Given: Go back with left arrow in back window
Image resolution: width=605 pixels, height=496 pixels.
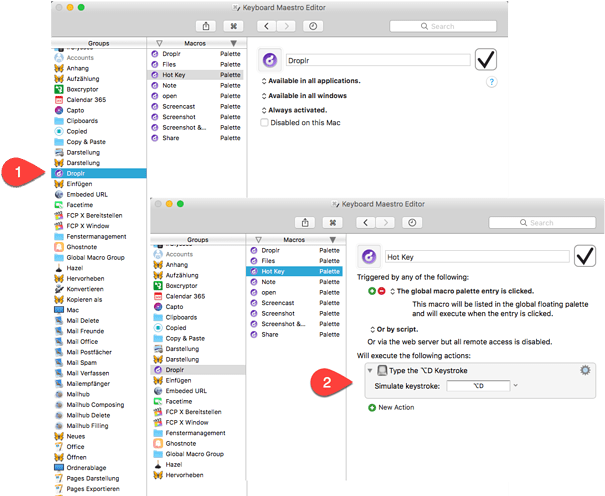Looking at the screenshot, I should click(x=267, y=26).
